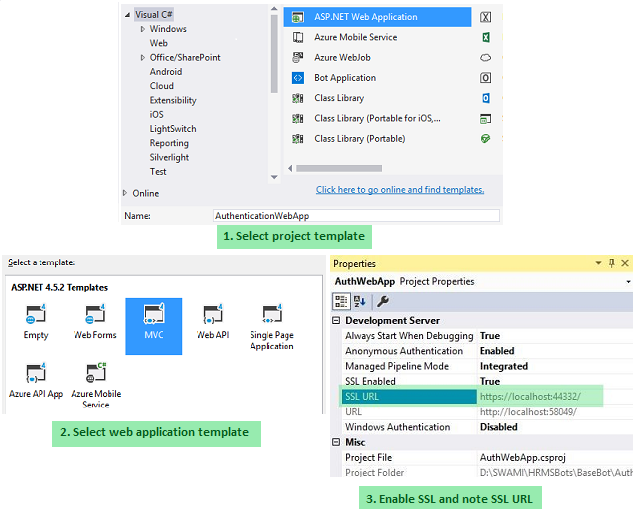
Task: Pin the Properties panel
Action: tap(612, 263)
